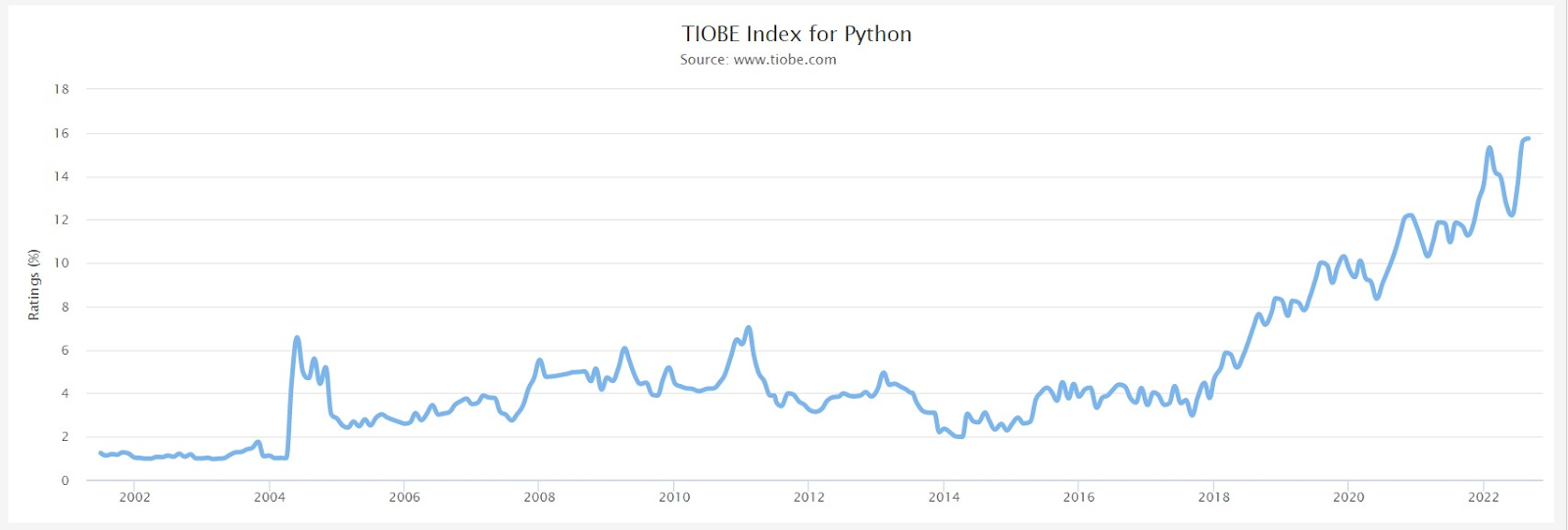This screenshot has width=1568, height=530.
Task: Select the 2012 x-axis year label
Action: pyautogui.click(x=808, y=498)
